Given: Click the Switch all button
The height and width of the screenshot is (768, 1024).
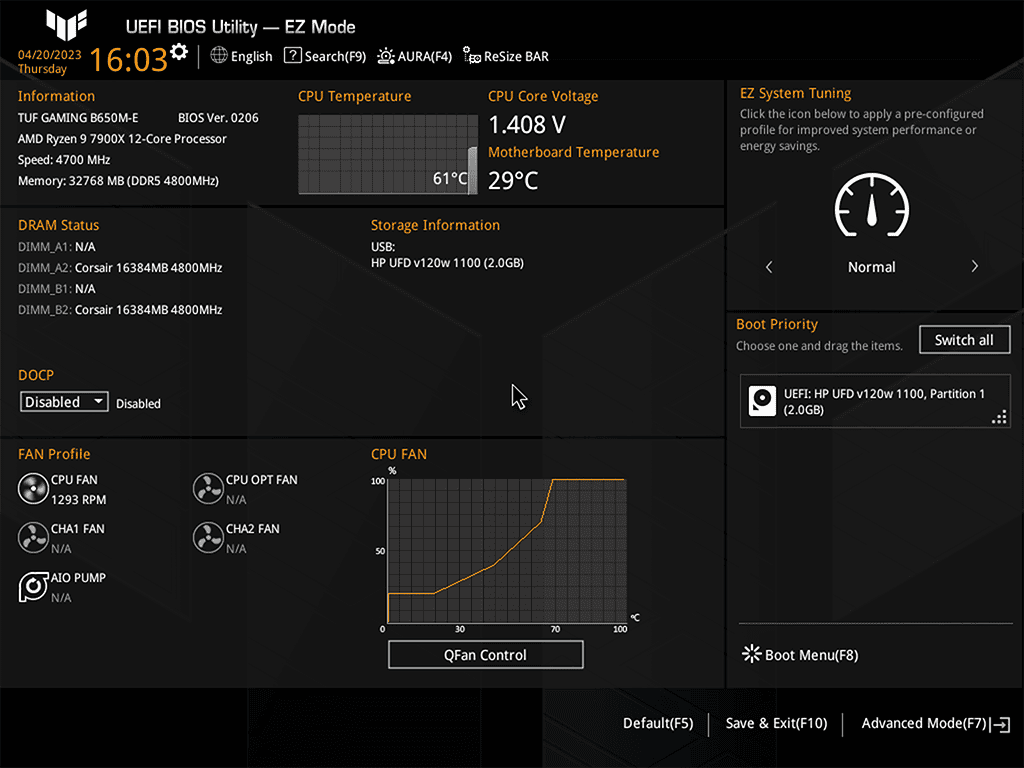Looking at the screenshot, I should click(964, 340).
